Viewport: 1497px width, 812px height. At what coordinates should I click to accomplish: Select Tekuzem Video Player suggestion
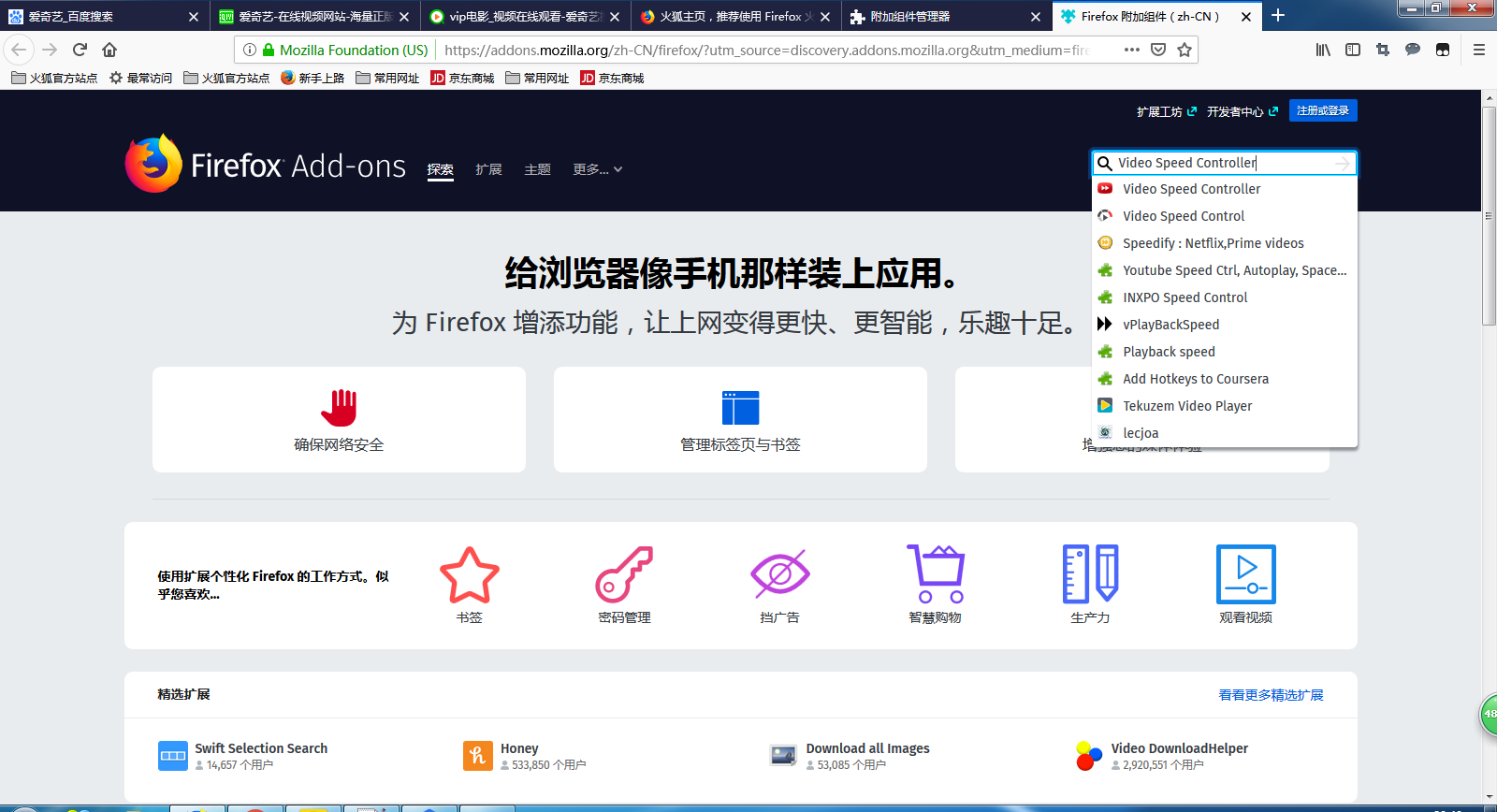coord(1225,406)
